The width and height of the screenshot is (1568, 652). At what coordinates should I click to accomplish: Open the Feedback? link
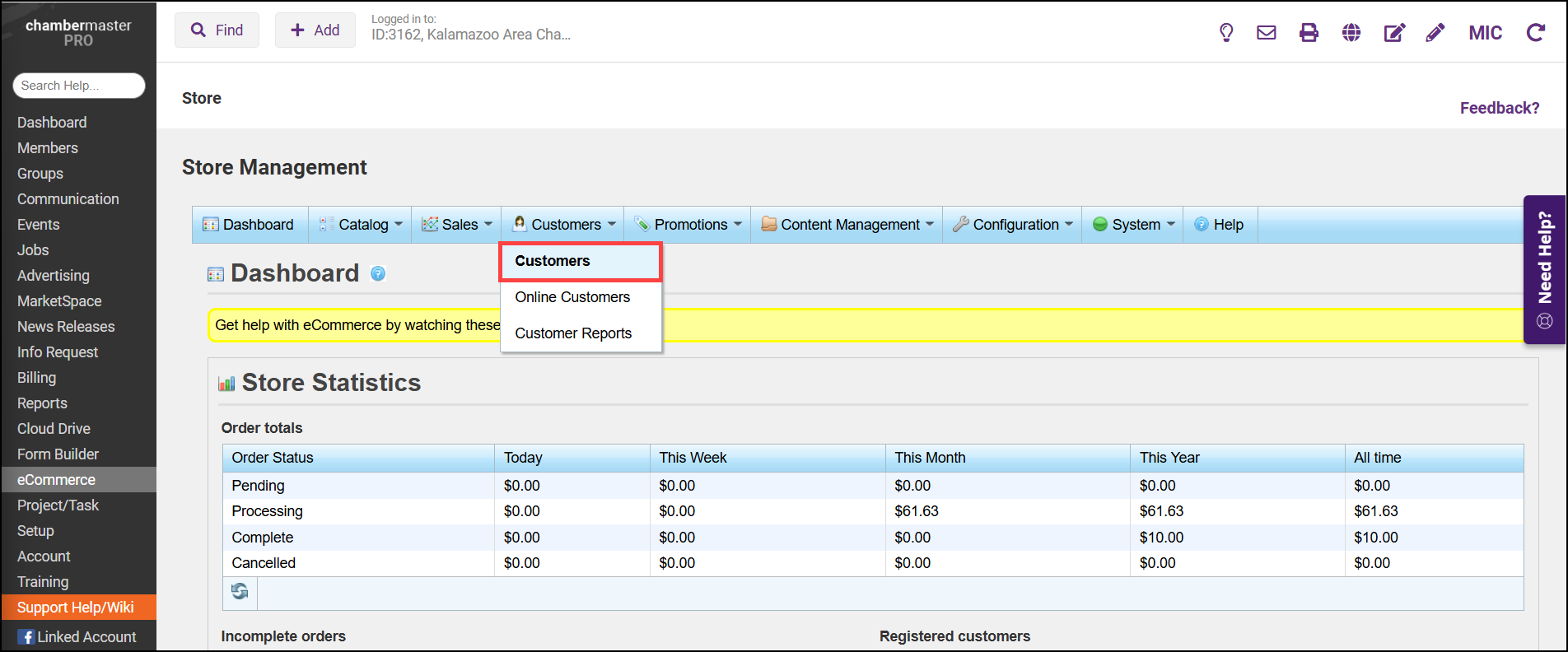tap(1499, 108)
